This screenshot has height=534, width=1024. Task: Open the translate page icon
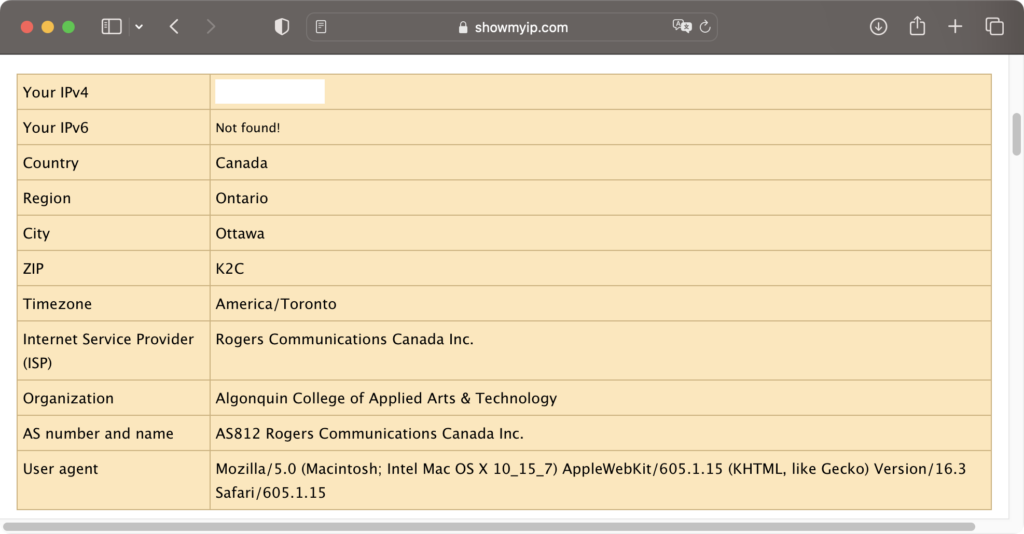click(x=682, y=26)
